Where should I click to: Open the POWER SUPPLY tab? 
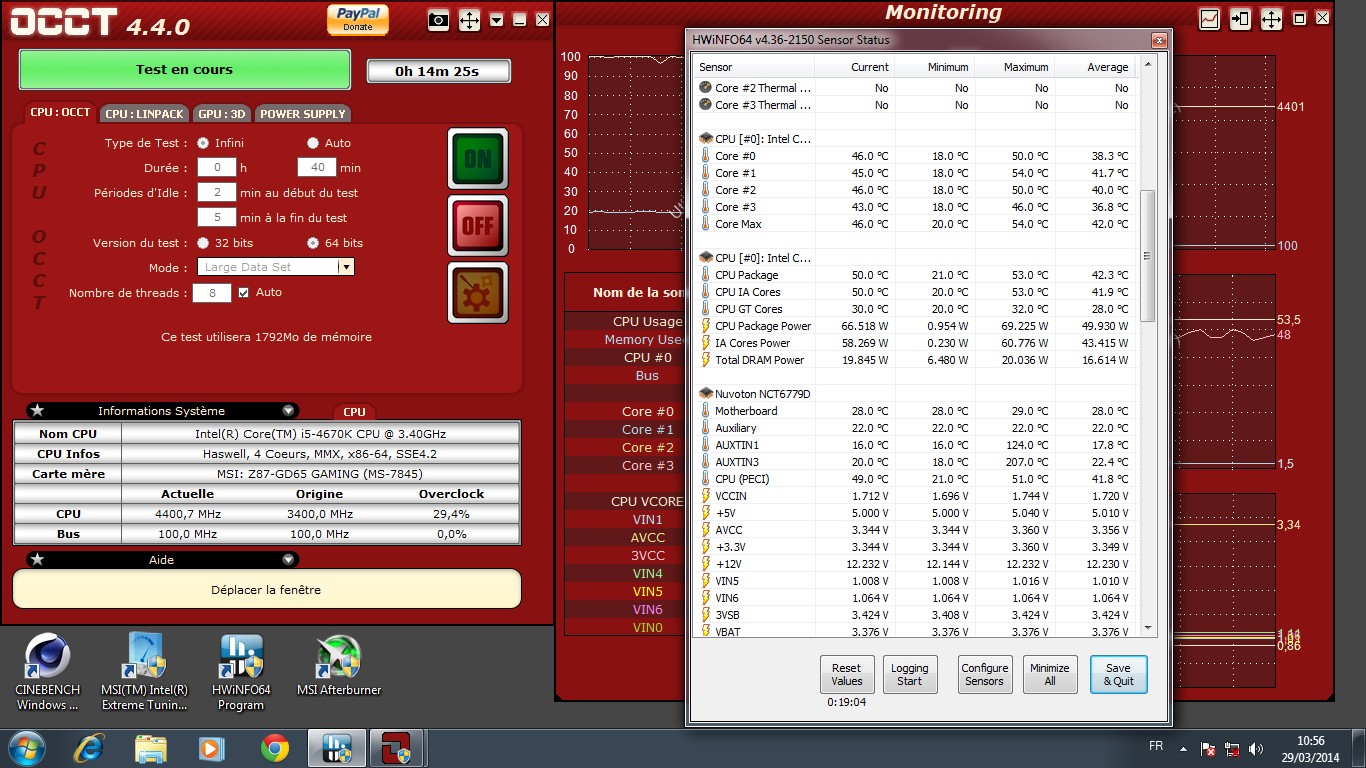point(303,113)
